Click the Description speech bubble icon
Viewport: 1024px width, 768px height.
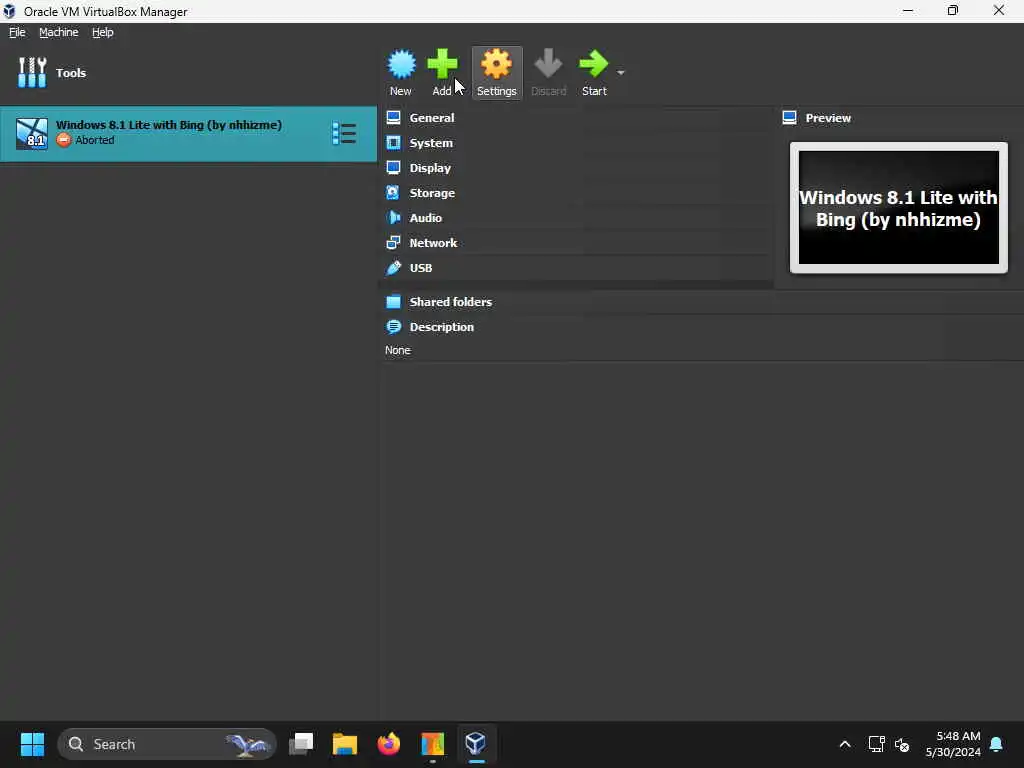393,327
